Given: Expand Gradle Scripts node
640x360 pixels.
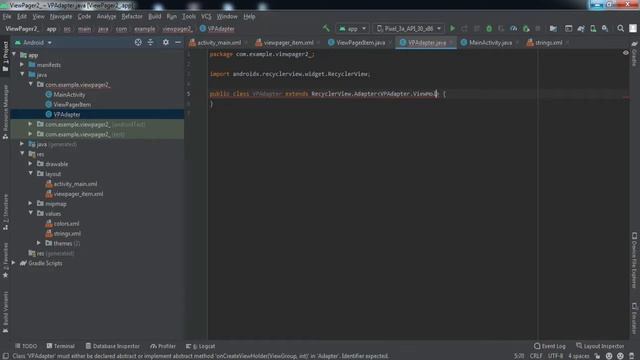Looking at the screenshot, I should [x=14, y=263].
